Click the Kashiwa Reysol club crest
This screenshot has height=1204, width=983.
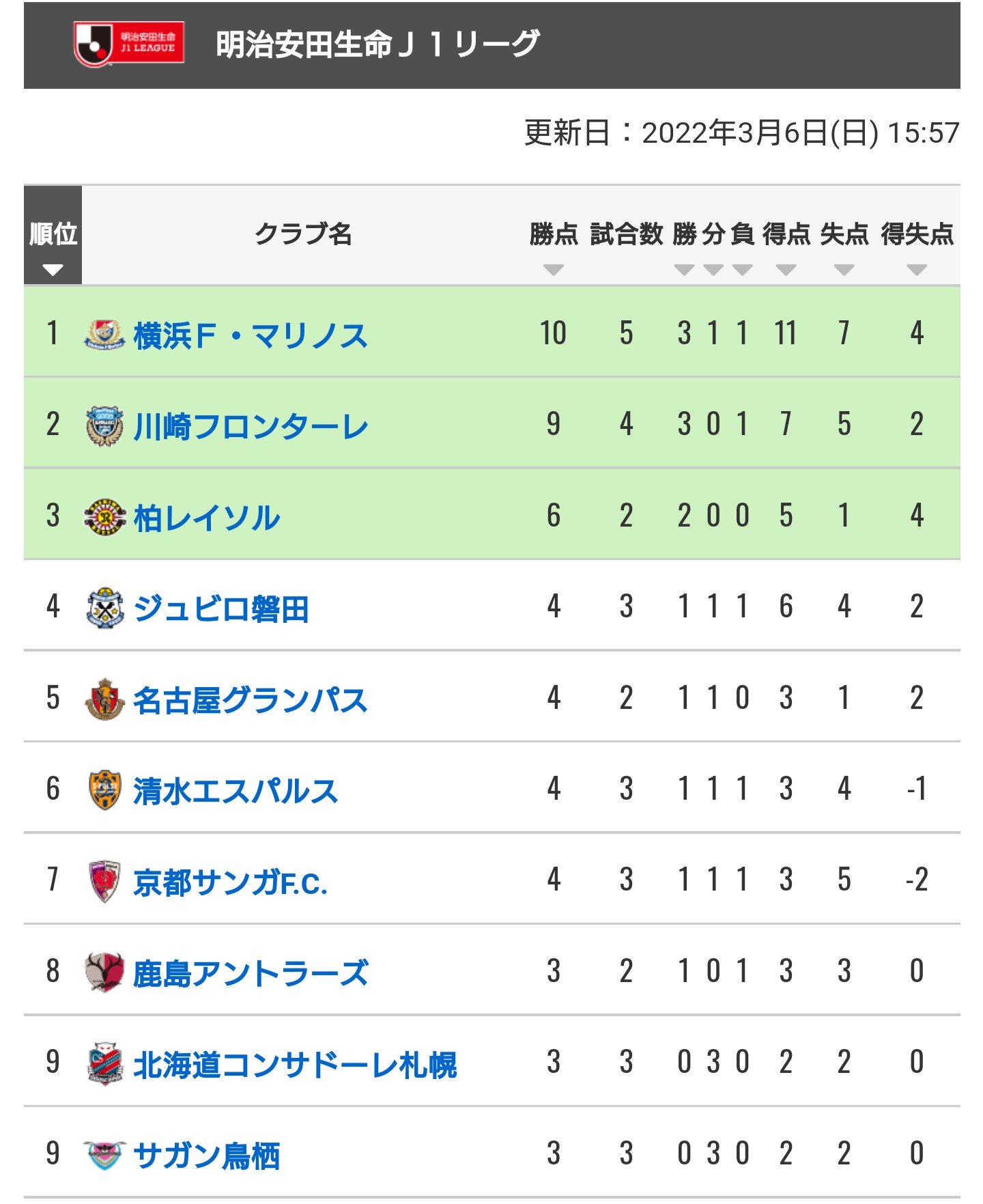(x=104, y=517)
